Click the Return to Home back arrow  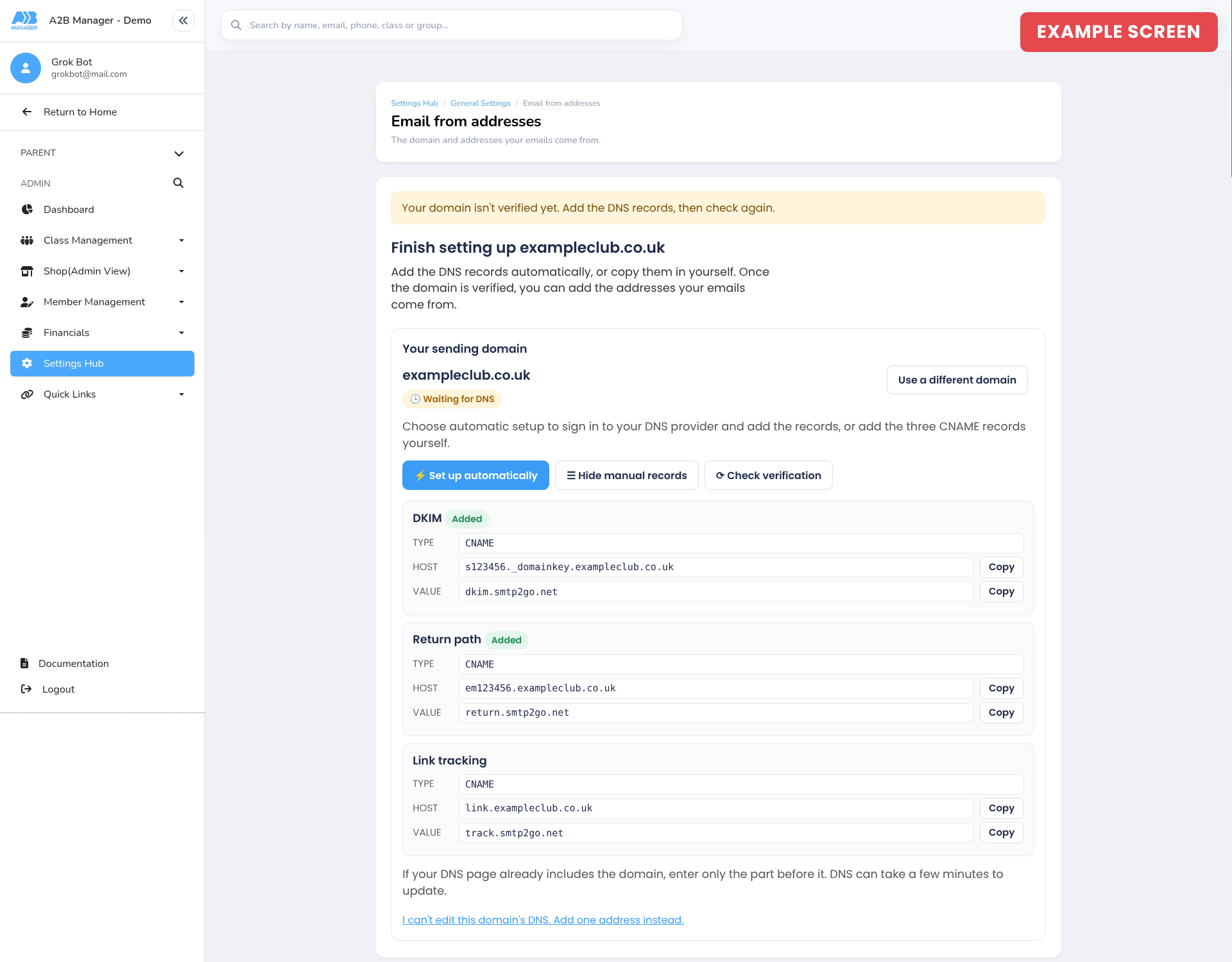coord(27,112)
